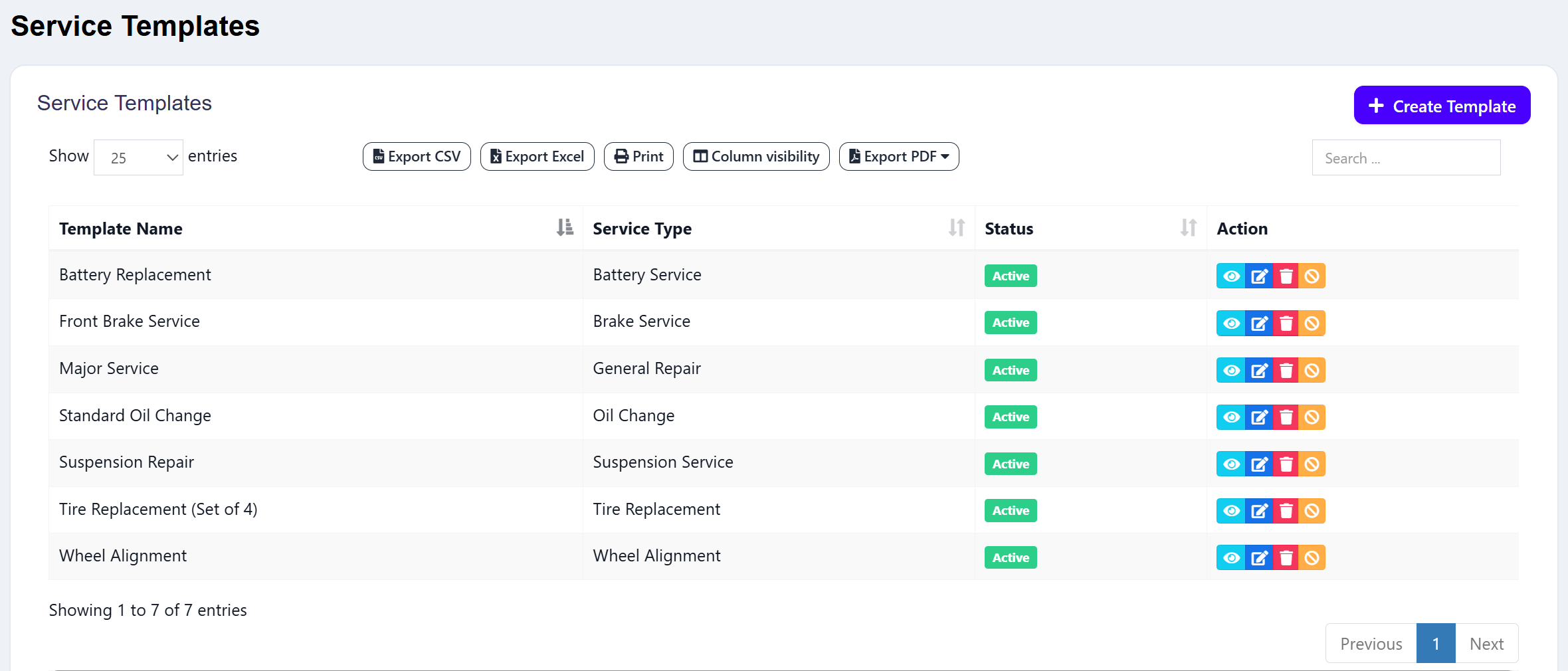
Task: Click the Action column header
Action: pos(1363,229)
